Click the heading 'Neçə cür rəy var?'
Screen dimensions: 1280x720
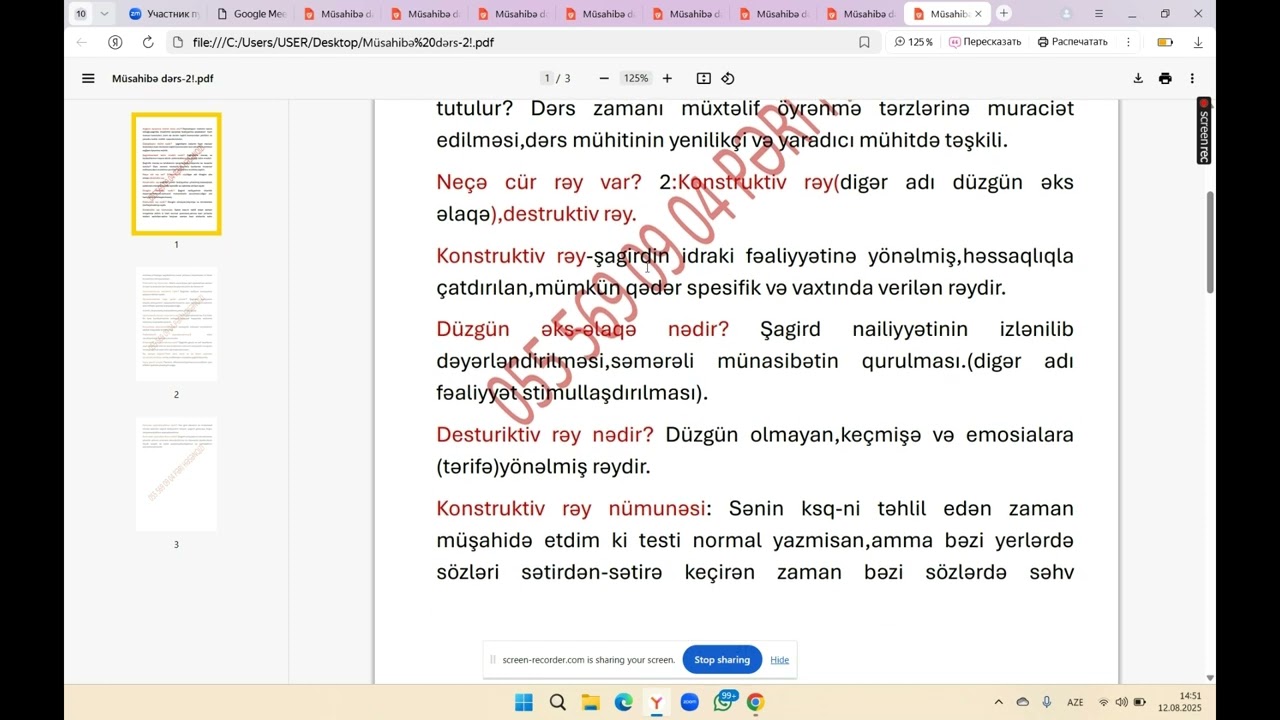pyautogui.click(x=539, y=182)
